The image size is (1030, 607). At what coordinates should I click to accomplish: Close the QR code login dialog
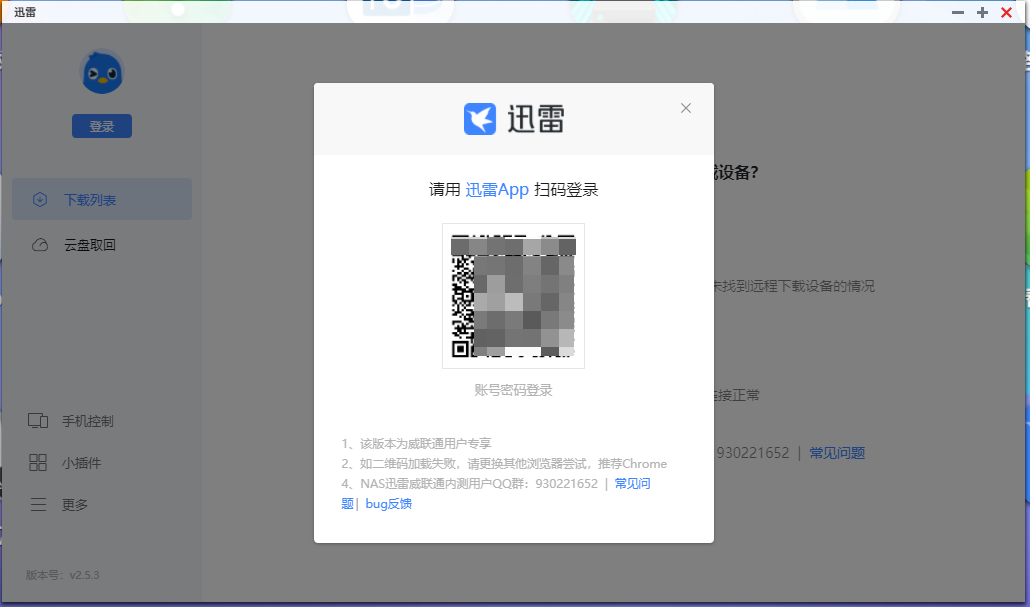pyautogui.click(x=686, y=108)
